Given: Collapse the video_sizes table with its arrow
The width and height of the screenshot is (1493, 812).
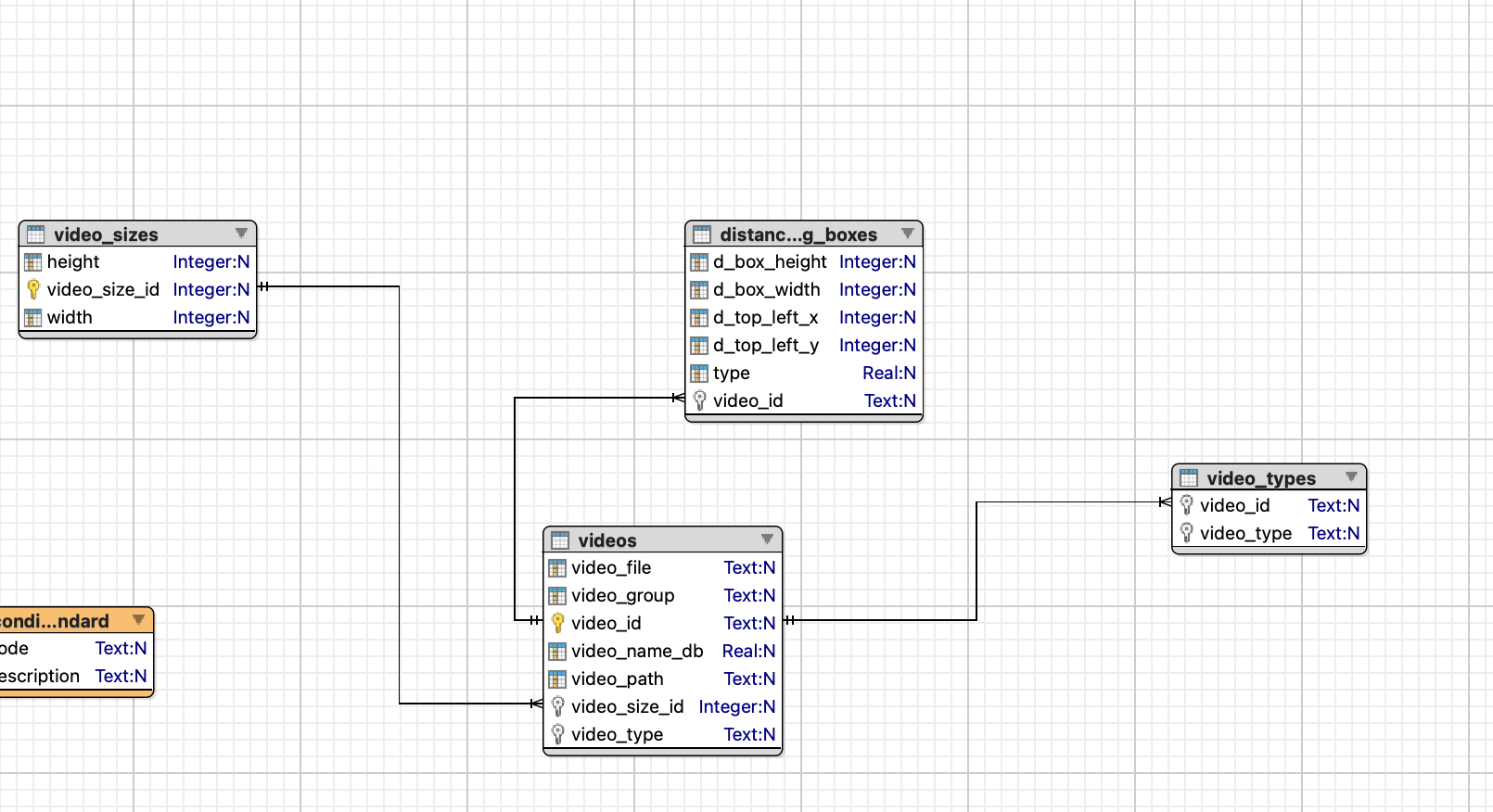Looking at the screenshot, I should point(241,234).
